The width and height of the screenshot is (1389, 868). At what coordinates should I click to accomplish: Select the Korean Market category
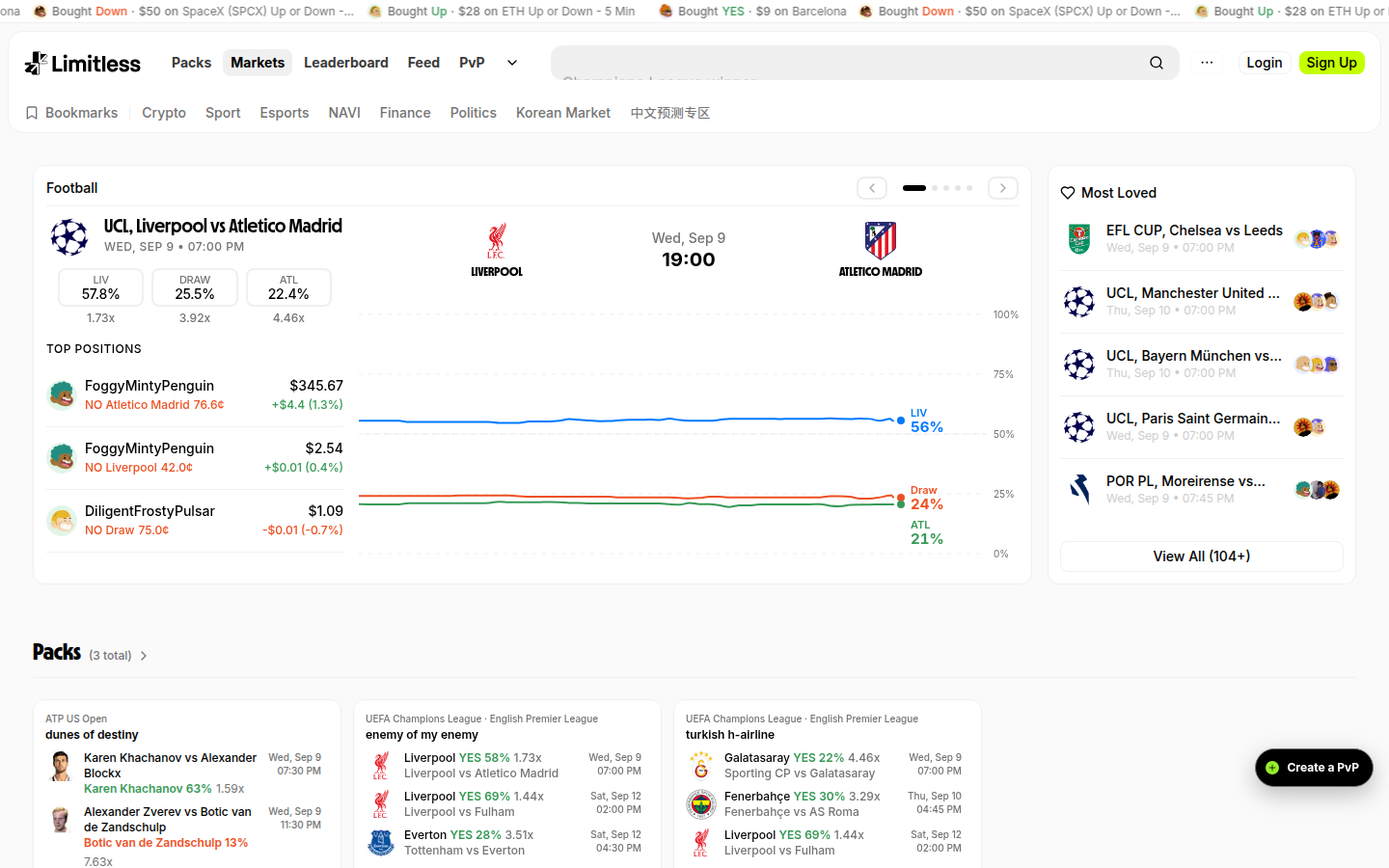pos(563,113)
